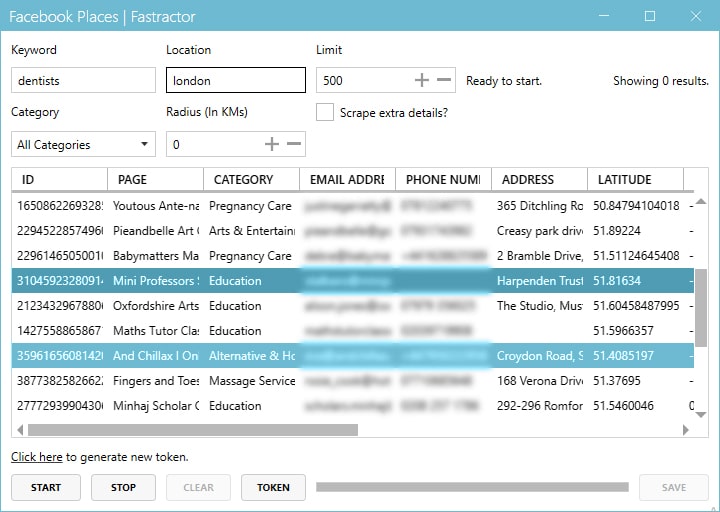Click the STOP button
Screen dimensions: 720x512
pyautogui.click(x=124, y=487)
